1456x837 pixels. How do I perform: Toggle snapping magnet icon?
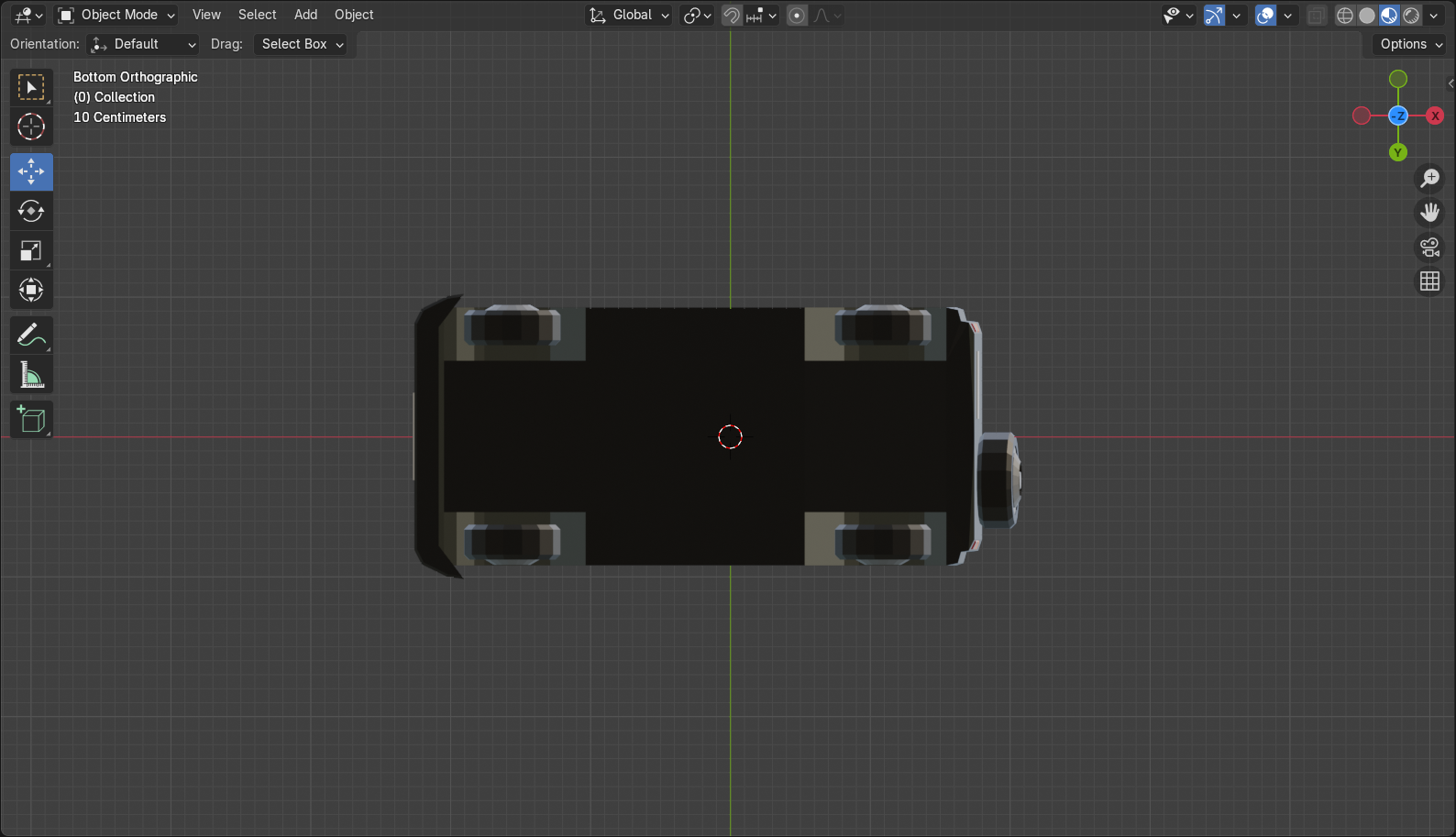coord(732,15)
